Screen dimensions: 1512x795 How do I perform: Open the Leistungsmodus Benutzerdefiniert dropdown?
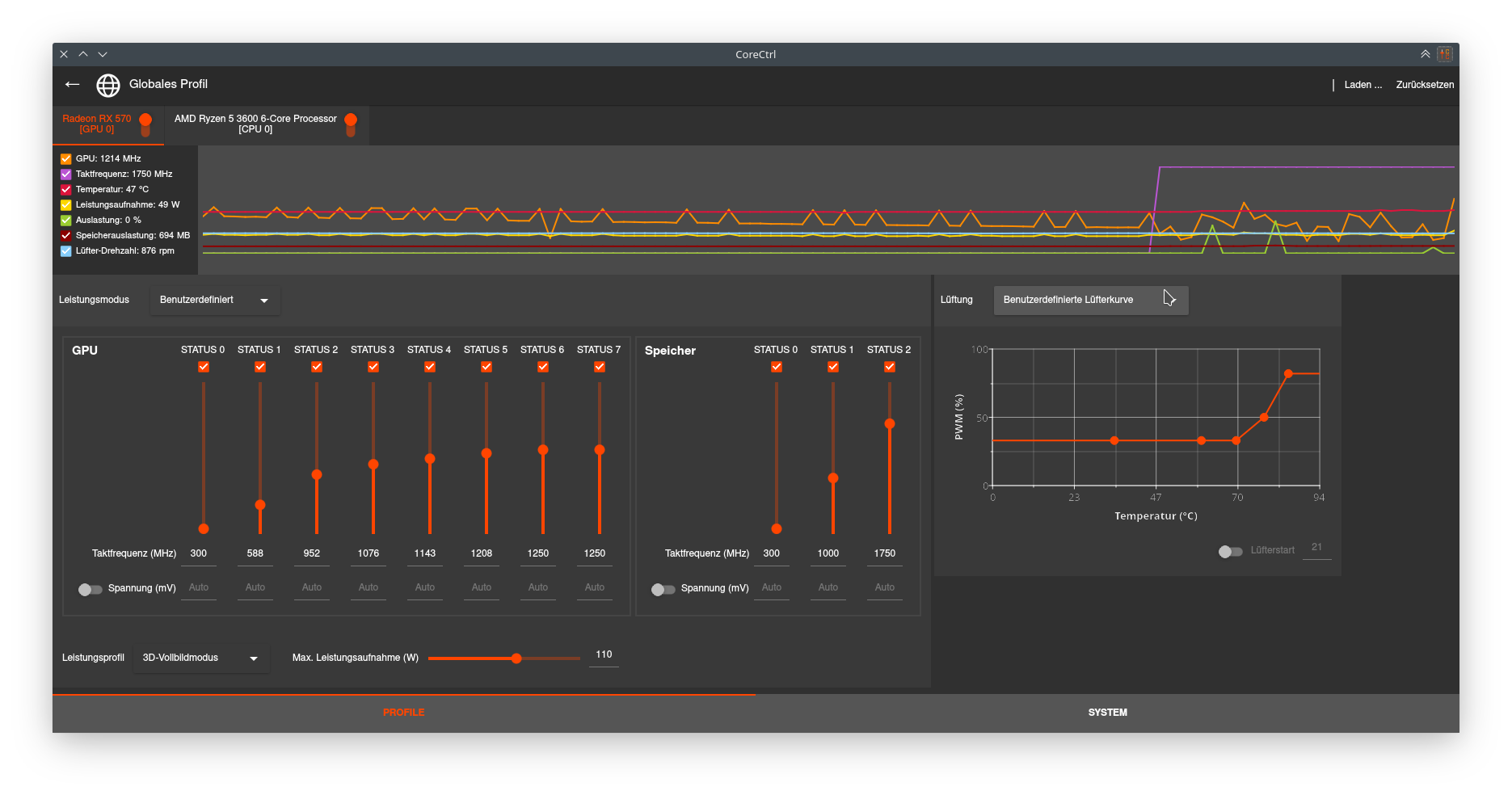click(x=215, y=301)
